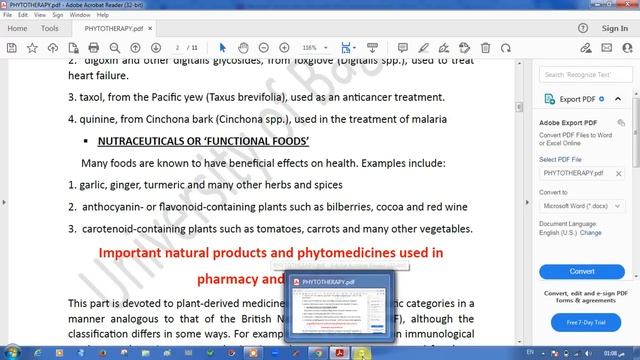This screenshot has width=640, height=360.
Task: Switch to the Tools tab
Action: click(49, 28)
